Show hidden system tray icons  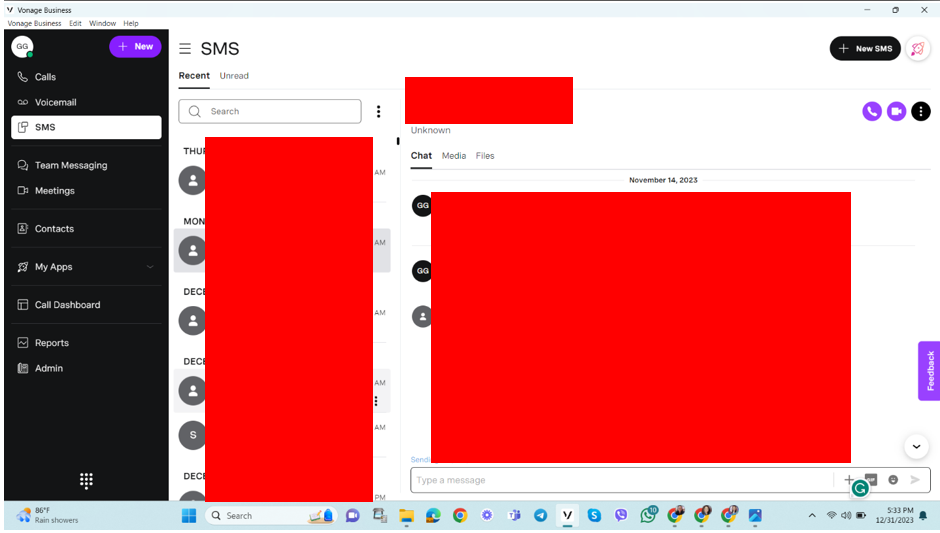tap(812, 516)
